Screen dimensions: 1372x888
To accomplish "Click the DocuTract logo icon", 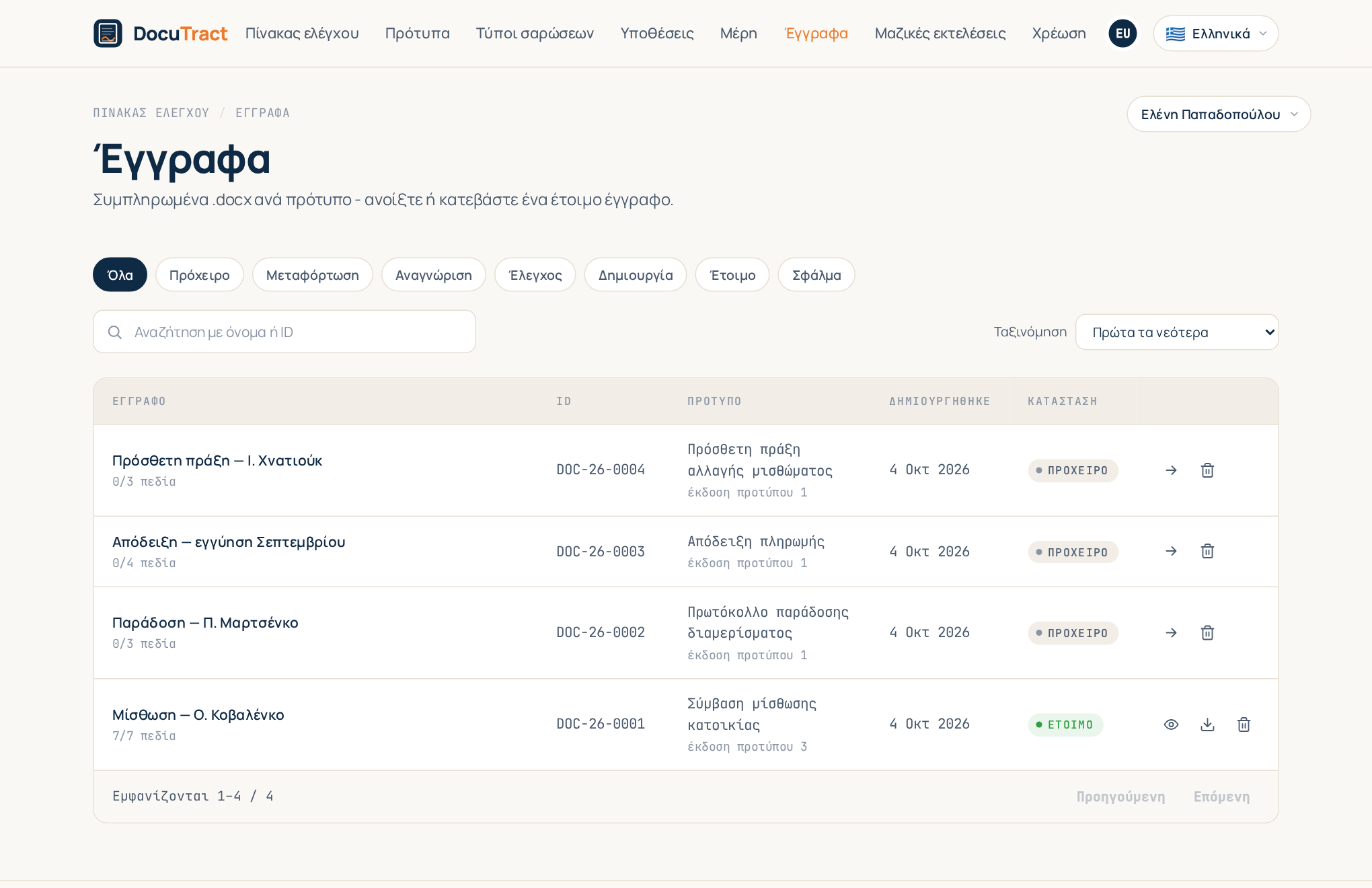I will (108, 33).
